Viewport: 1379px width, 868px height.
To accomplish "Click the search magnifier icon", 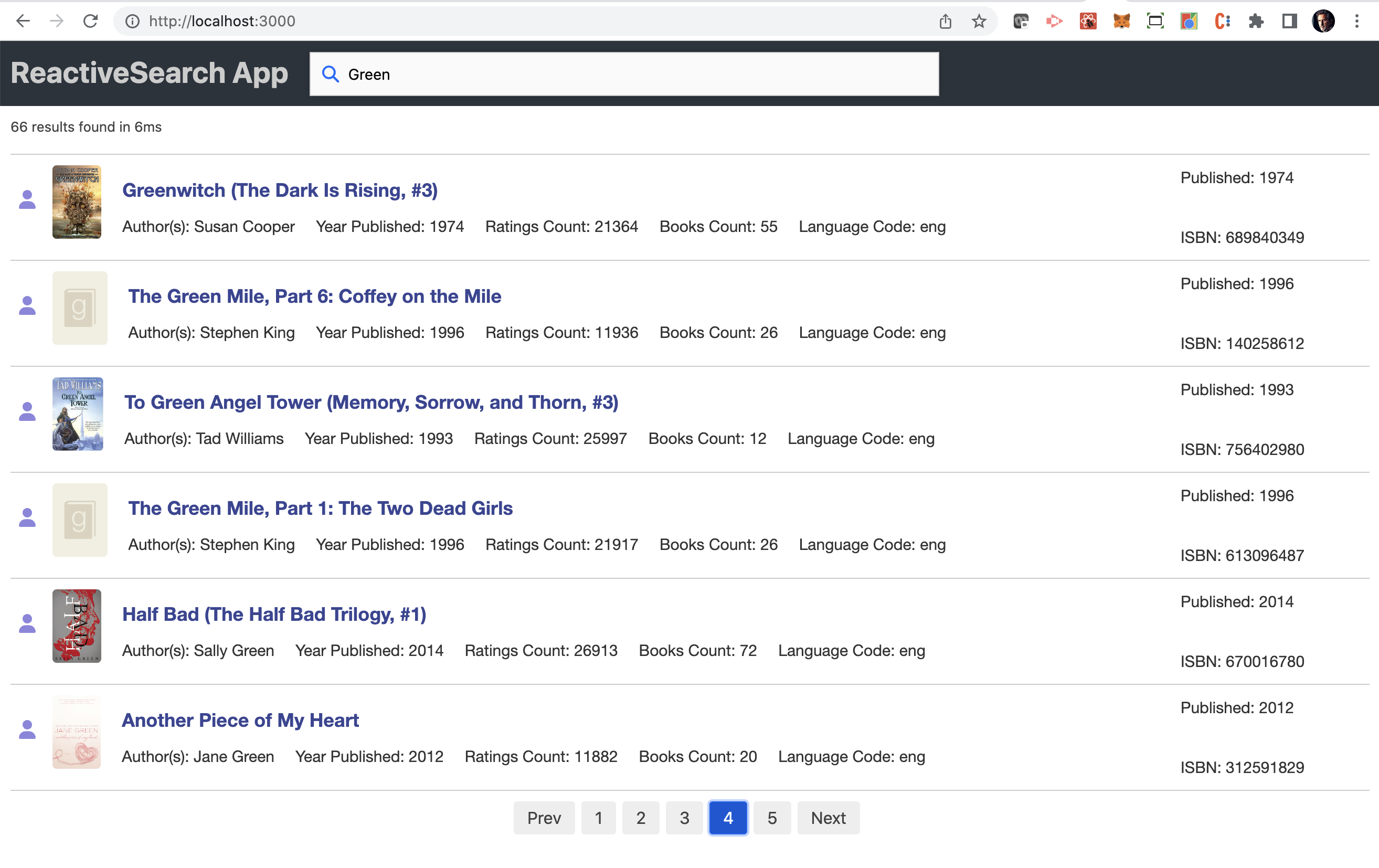I will pyautogui.click(x=331, y=74).
